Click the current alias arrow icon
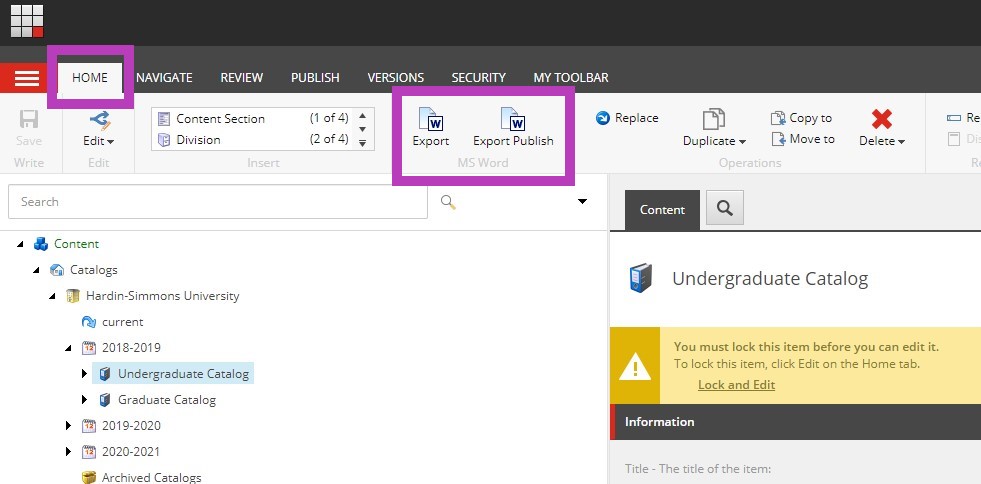Screen dimensions: 981x484 click(x=89, y=322)
